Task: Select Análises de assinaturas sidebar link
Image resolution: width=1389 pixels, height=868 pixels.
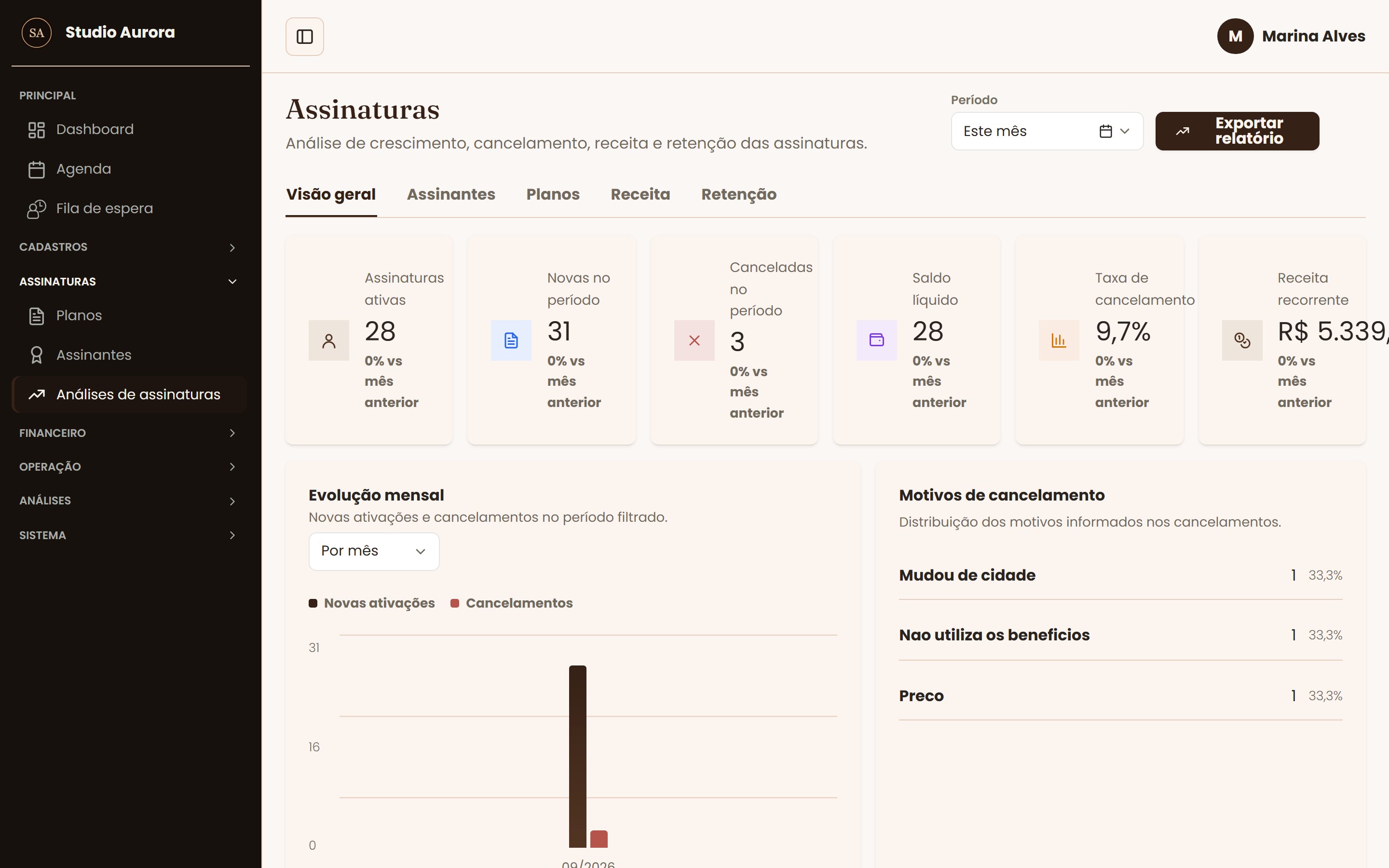Action: click(x=130, y=394)
